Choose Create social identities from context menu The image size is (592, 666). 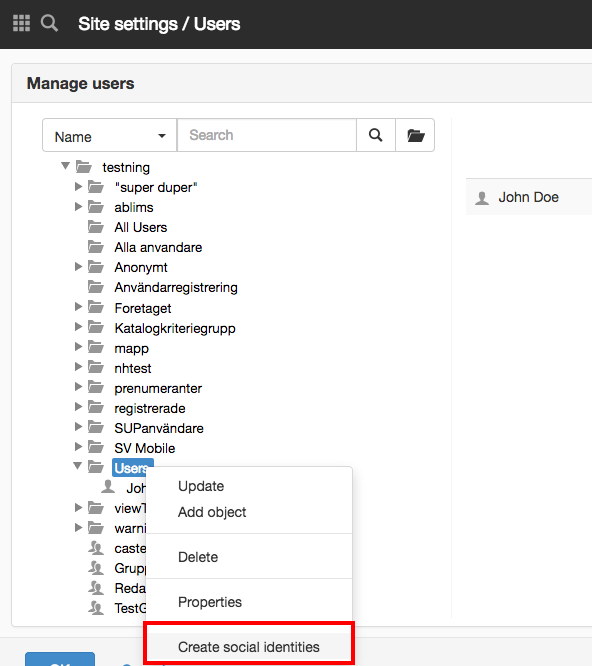pos(249,647)
